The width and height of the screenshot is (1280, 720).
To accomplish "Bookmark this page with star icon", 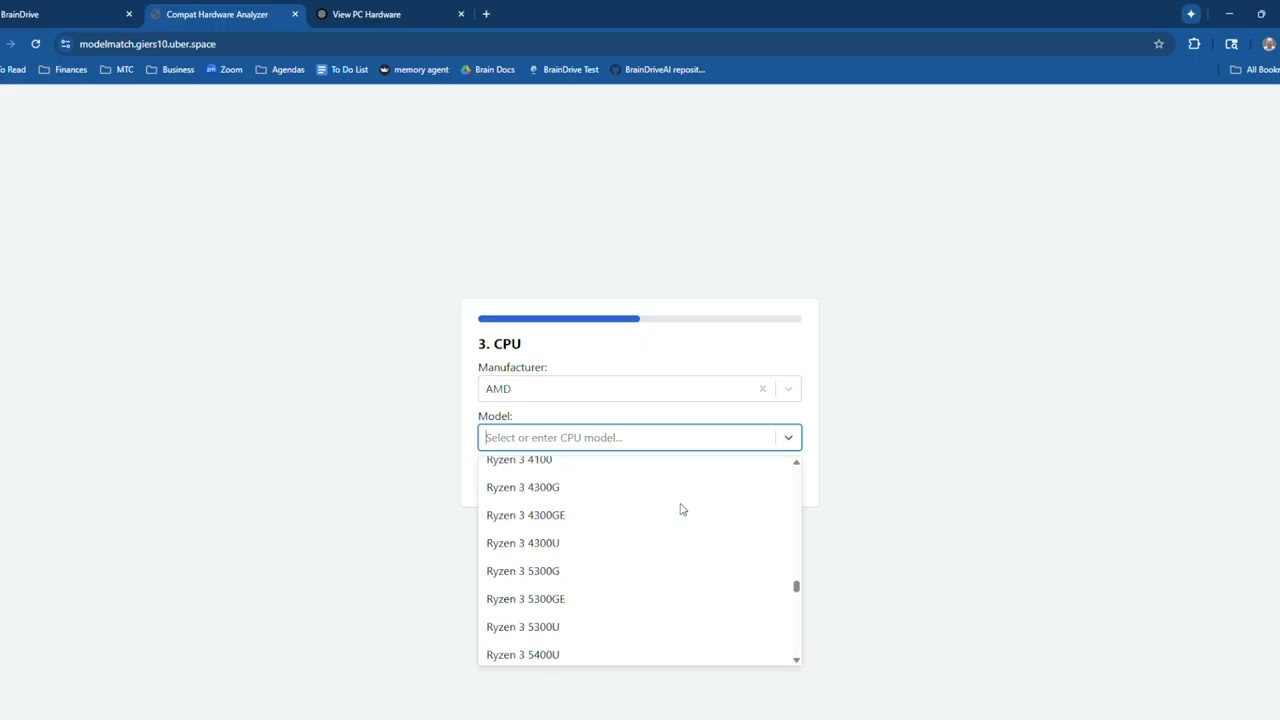I will click(x=1159, y=44).
